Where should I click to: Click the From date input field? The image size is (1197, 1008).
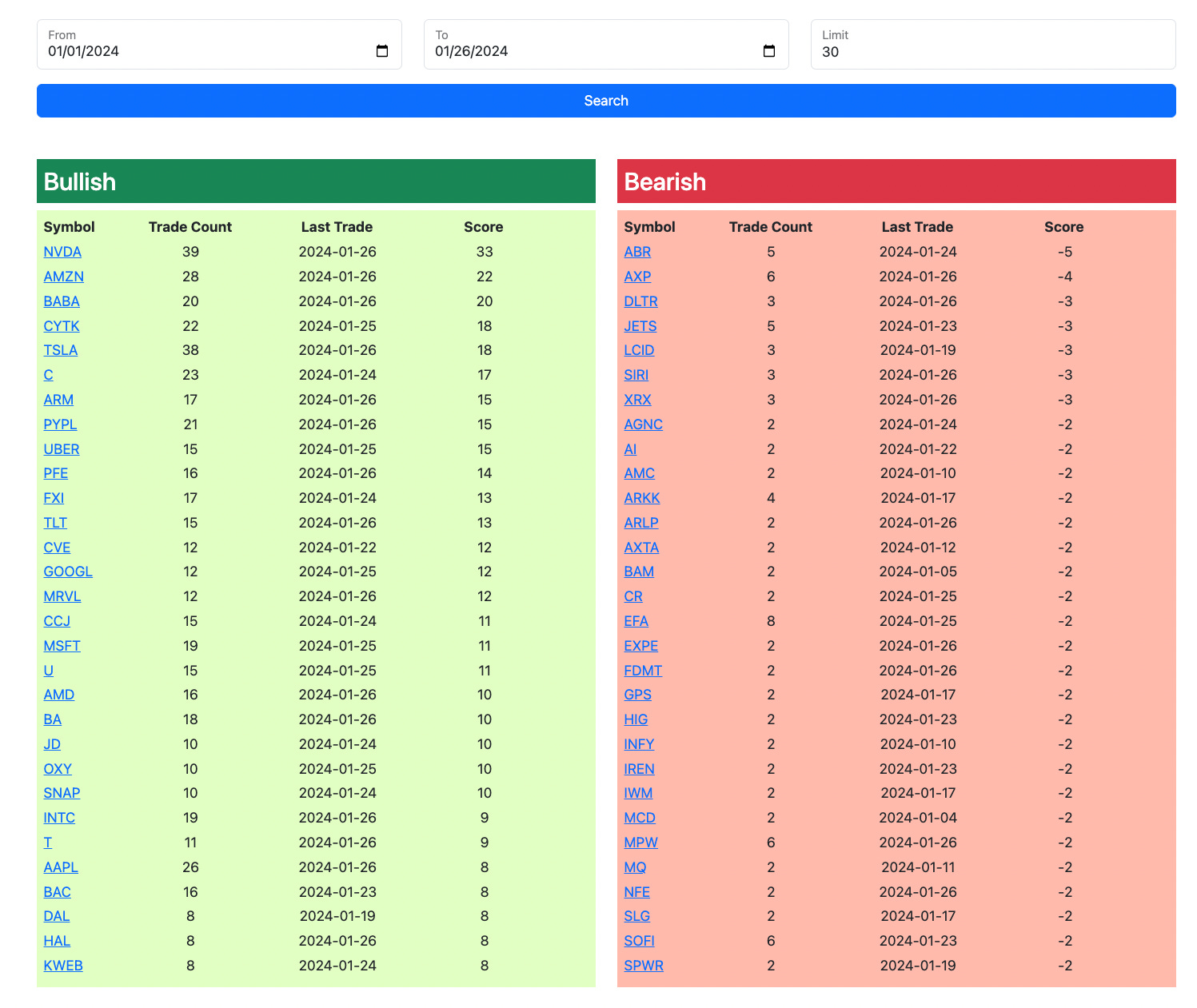[219, 45]
